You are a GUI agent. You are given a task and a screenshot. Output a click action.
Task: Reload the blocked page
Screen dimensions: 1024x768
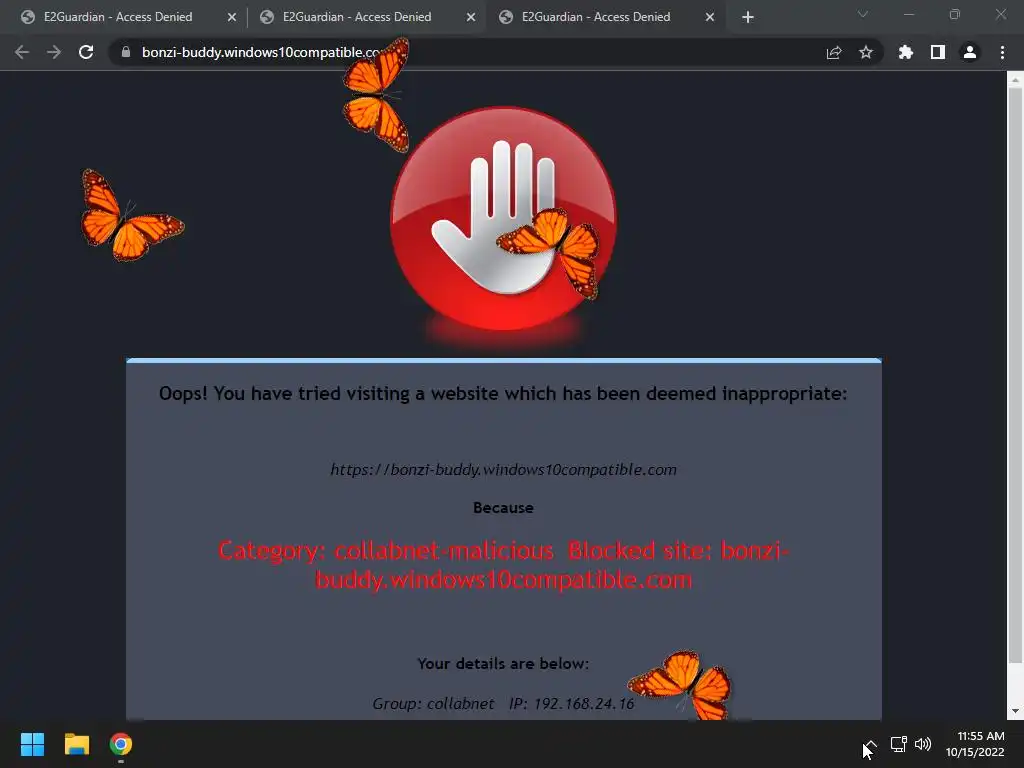(x=86, y=52)
